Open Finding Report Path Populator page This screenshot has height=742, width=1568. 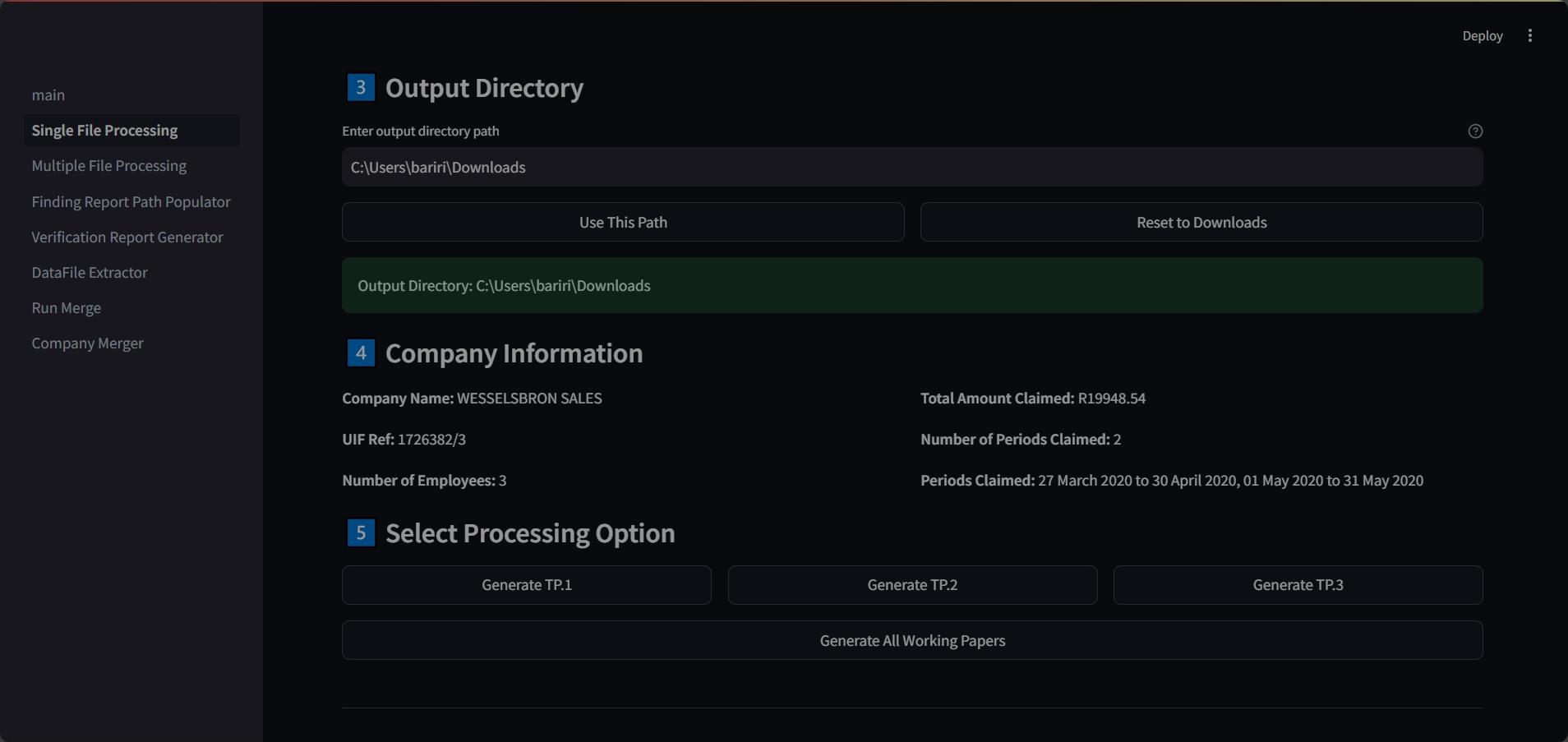[x=131, y=202]
